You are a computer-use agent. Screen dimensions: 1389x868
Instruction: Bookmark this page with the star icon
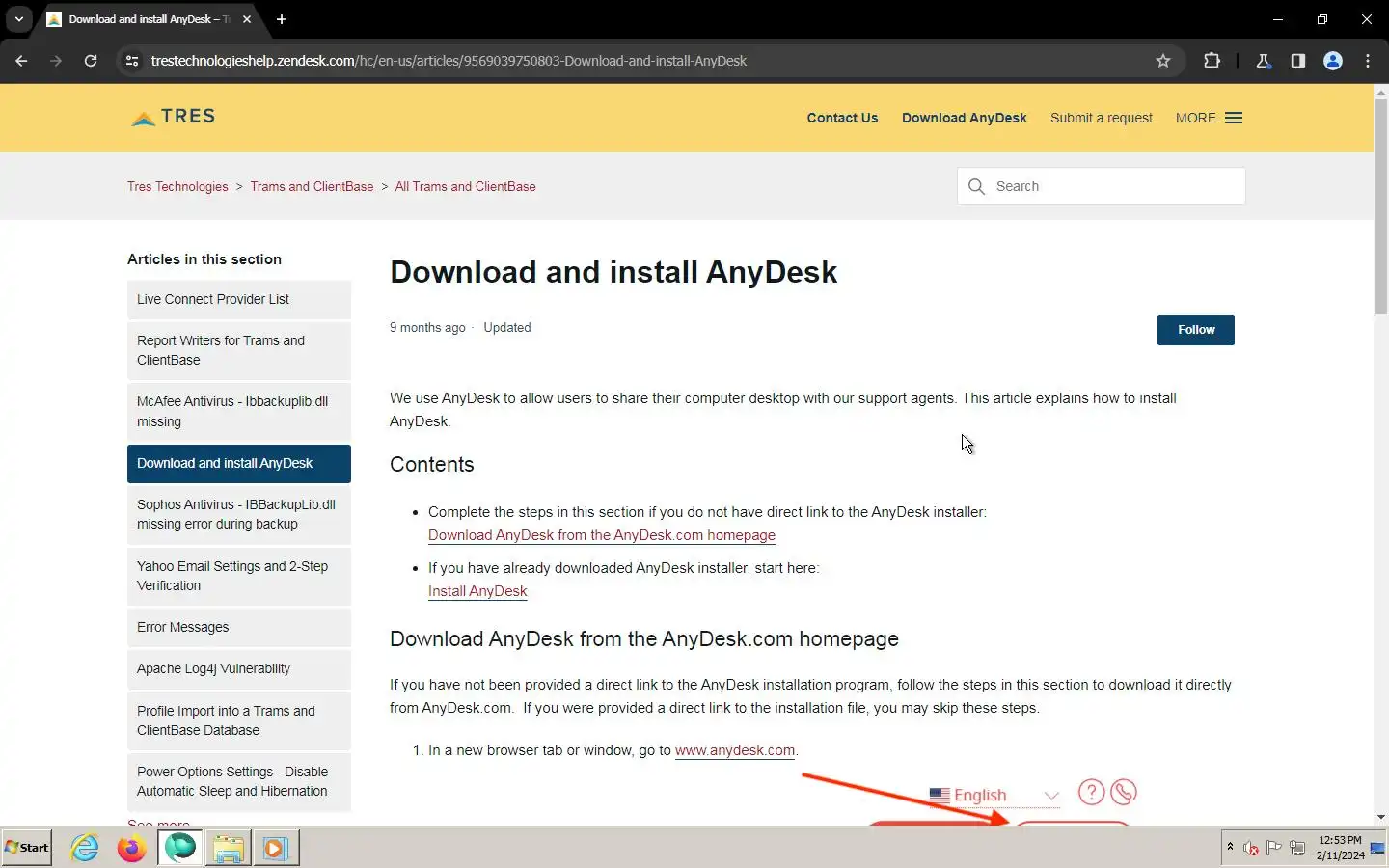pyautogui.click(x=1163, y=61)
